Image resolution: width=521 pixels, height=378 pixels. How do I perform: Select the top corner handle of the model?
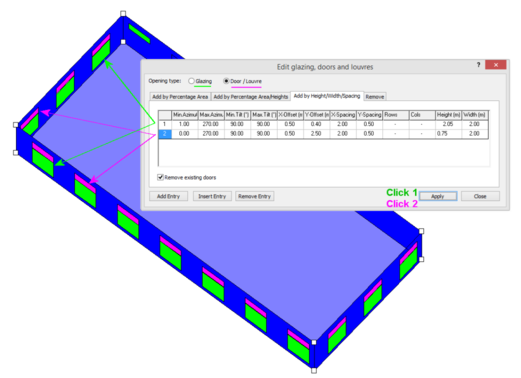pyautogui.click(x=123, y=13)
